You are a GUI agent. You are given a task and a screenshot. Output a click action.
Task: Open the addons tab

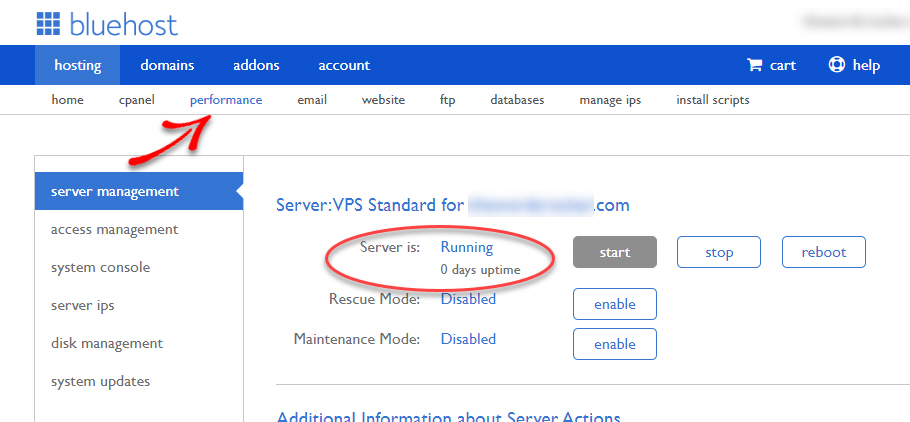pyautogui.click(x=256, y=65)
